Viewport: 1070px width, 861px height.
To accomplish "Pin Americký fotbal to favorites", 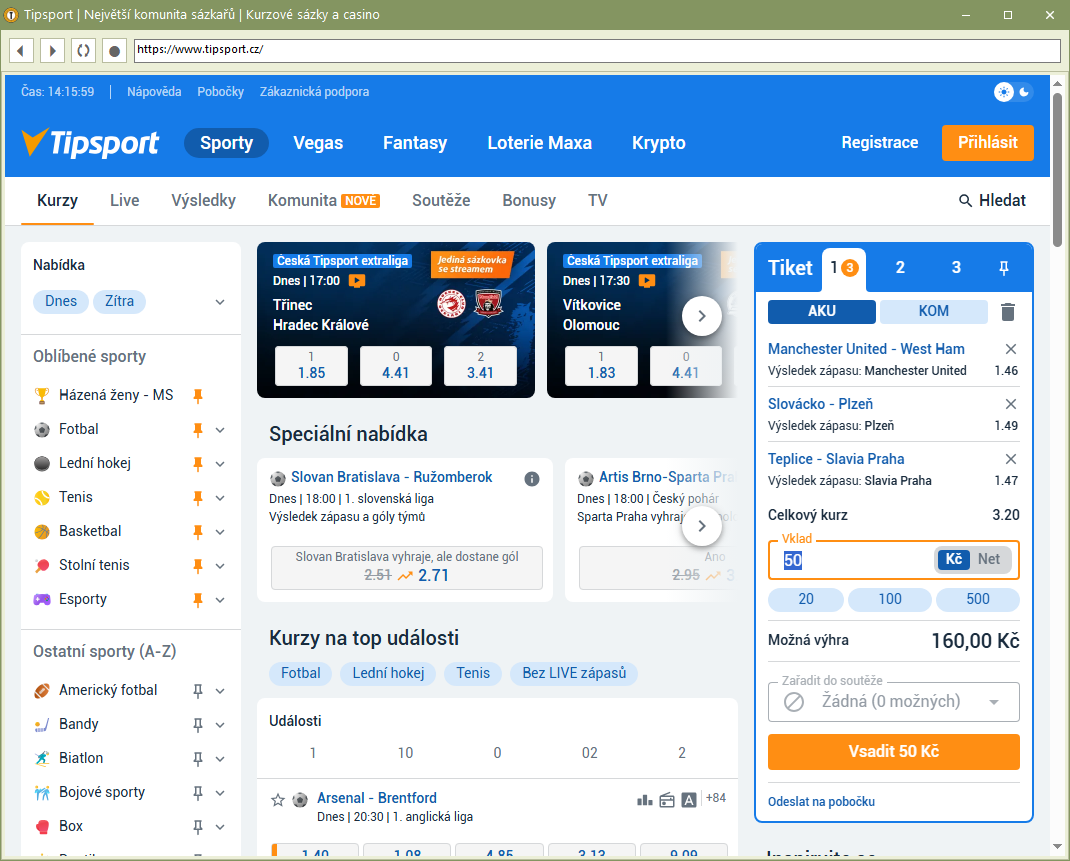I will point(198,691).
